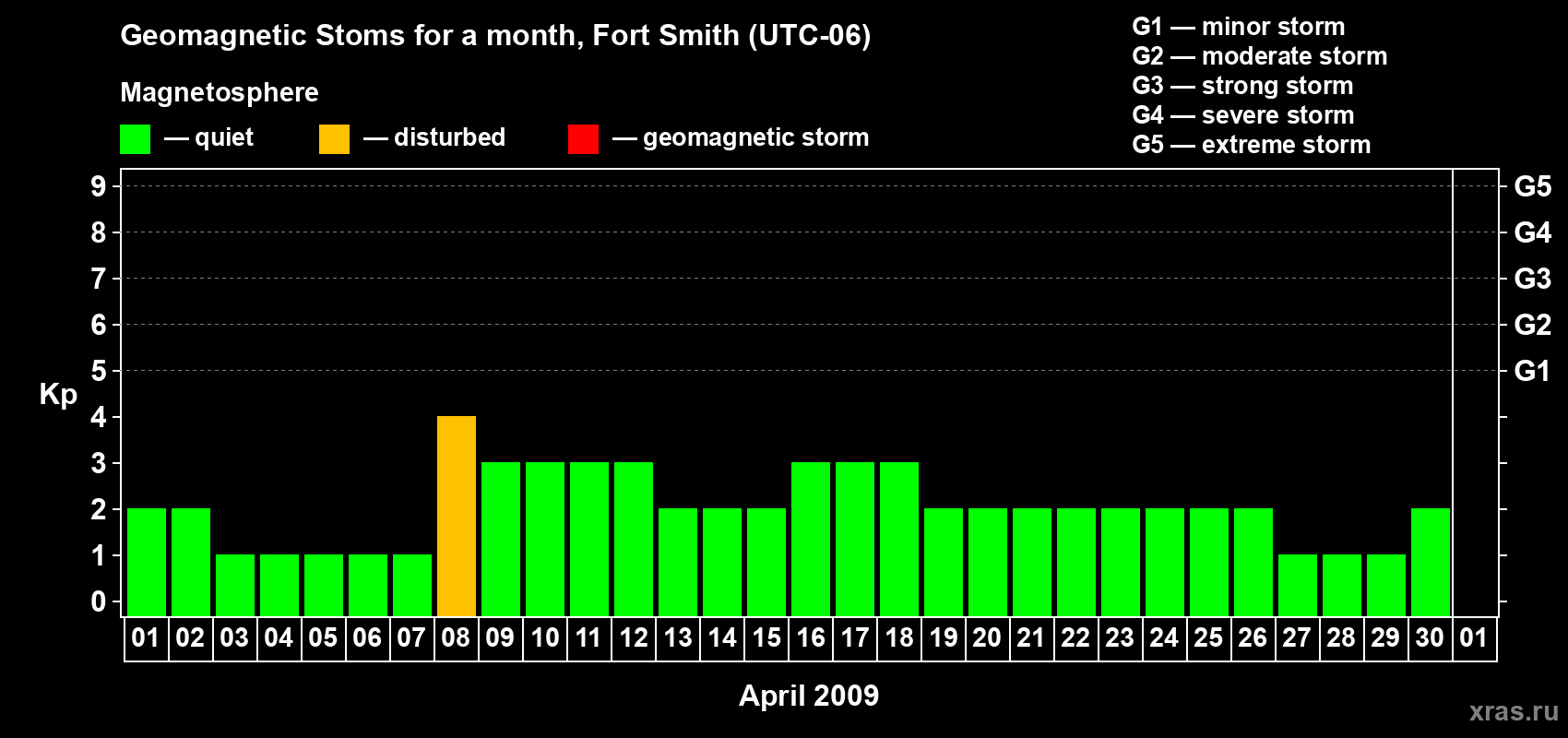This screenshot has width=1568, height=738.
Task: Click the G5 label on right axis
Action: [x=1532, y=186]
